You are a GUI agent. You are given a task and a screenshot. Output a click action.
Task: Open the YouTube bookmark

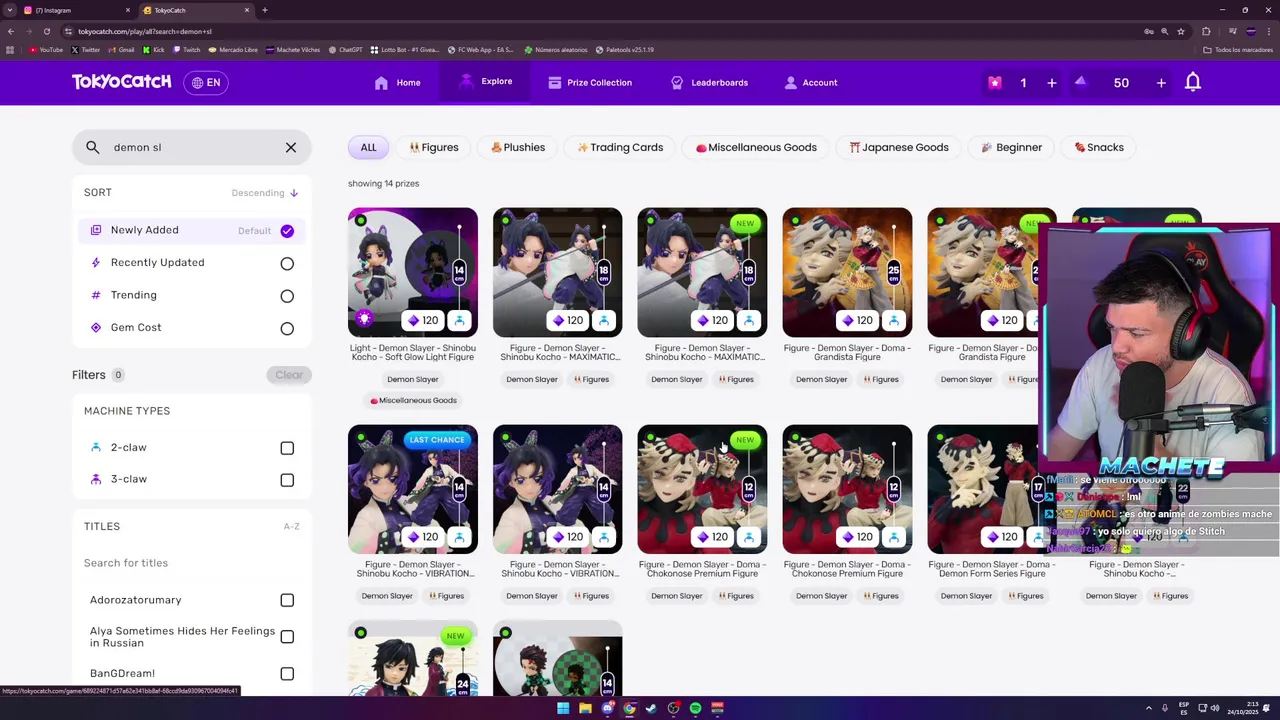(46, 49)
